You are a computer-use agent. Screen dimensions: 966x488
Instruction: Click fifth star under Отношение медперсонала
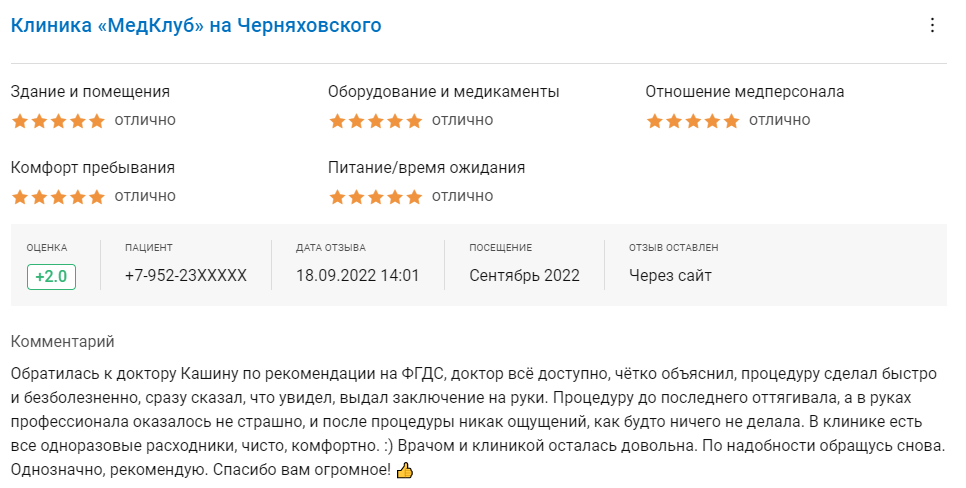click(731, 121)
